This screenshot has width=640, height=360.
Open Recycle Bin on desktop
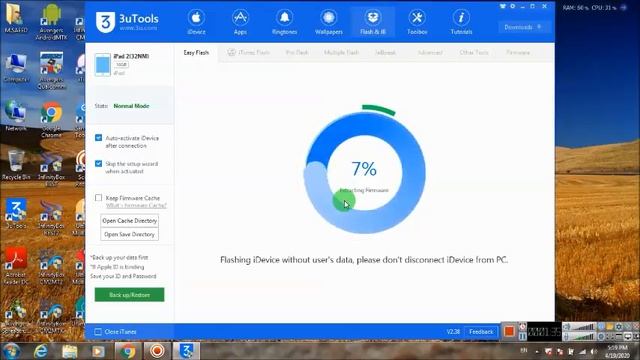[x=16, y=165]
